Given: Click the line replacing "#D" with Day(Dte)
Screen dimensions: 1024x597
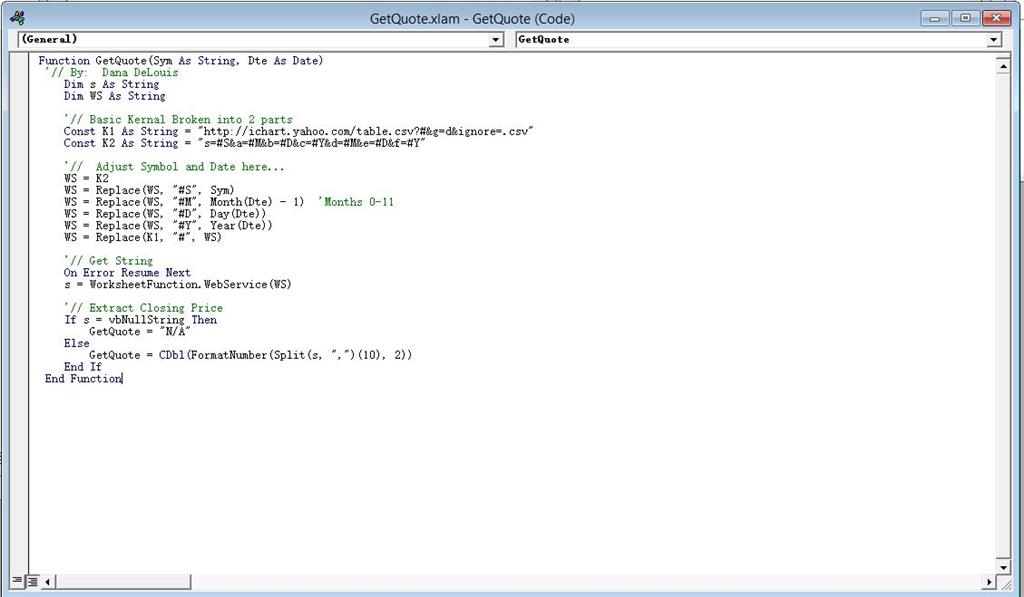Looking at the screenshot, I should coord(165,214).
